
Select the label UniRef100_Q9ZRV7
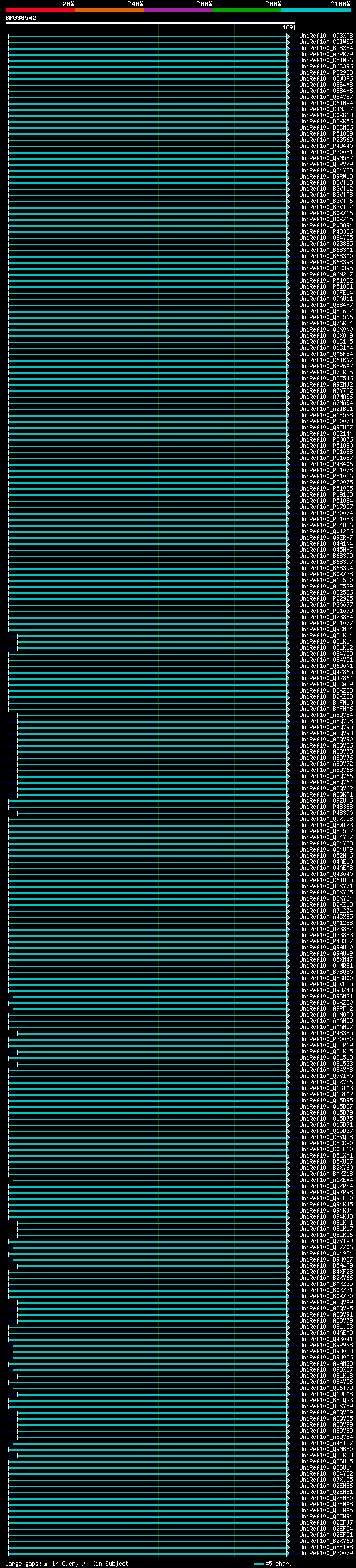tap(326, 538)
